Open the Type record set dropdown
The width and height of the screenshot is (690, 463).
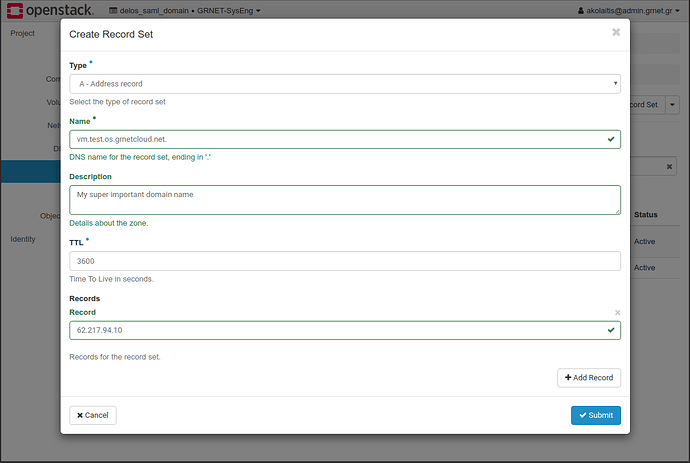(x=344, y=84)
